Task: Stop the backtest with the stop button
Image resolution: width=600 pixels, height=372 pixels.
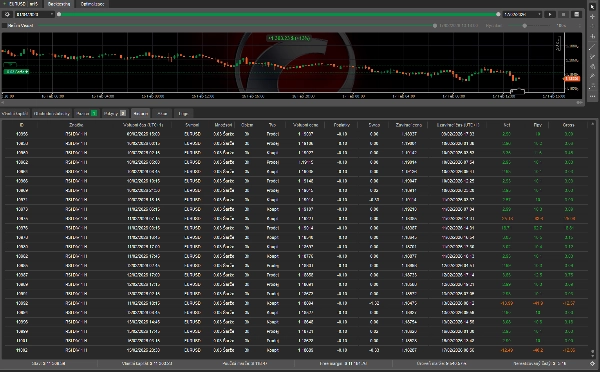Action: (x=563, y=15)
